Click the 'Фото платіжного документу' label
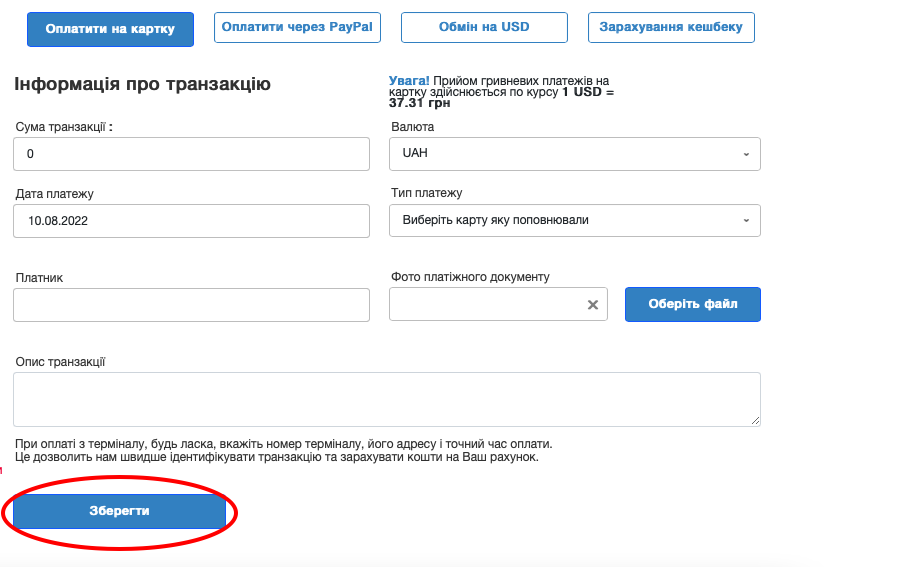This screenshot has height=567, width=903. click(471, 277)
